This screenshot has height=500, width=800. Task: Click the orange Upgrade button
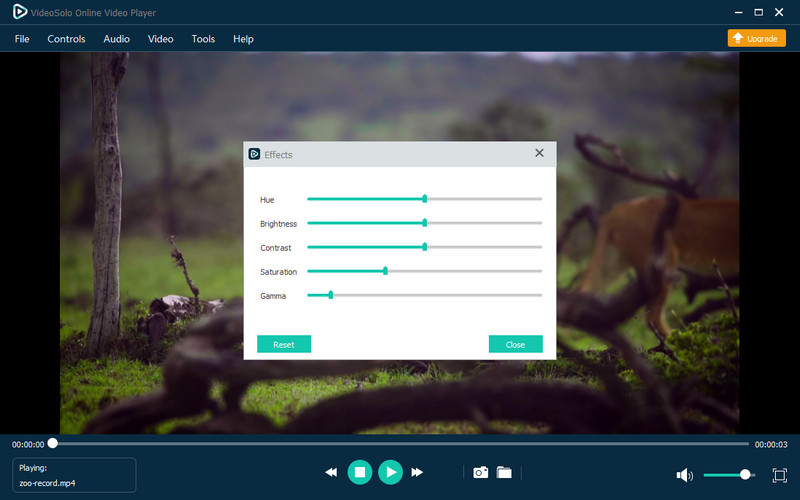click(757, 38)
